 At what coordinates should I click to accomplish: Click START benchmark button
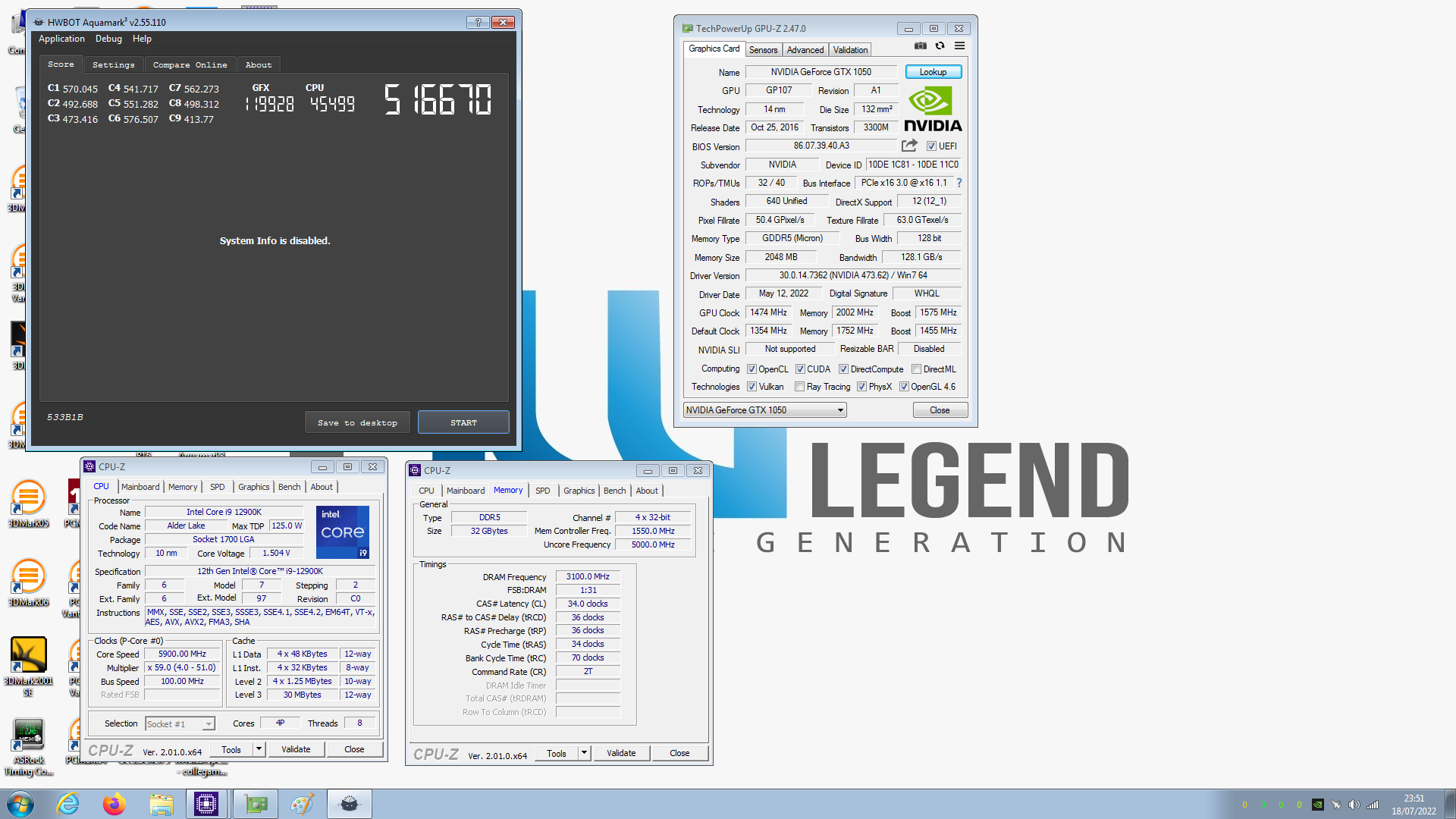463,422
